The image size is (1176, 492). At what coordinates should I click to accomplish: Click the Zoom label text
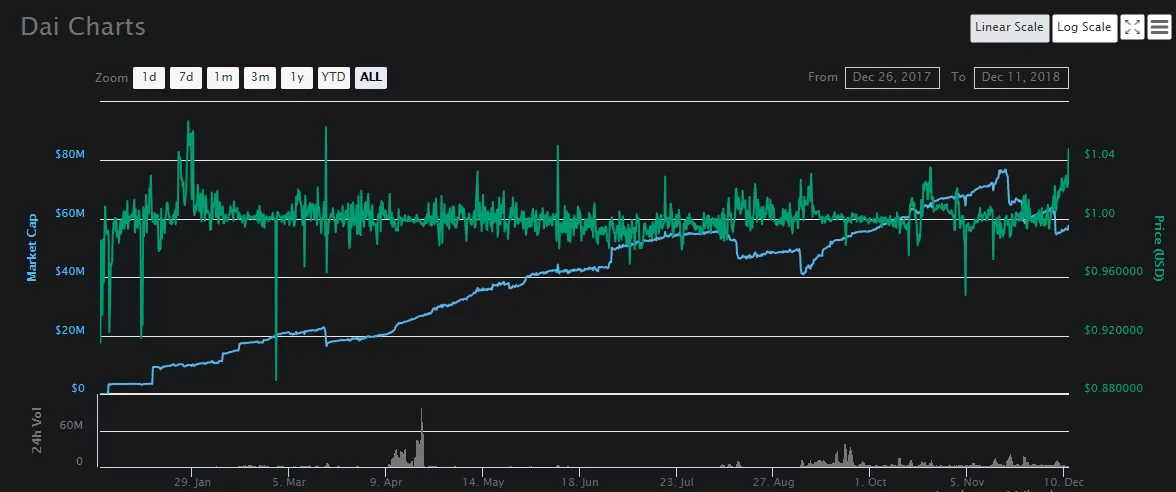[x=112, y=77]
